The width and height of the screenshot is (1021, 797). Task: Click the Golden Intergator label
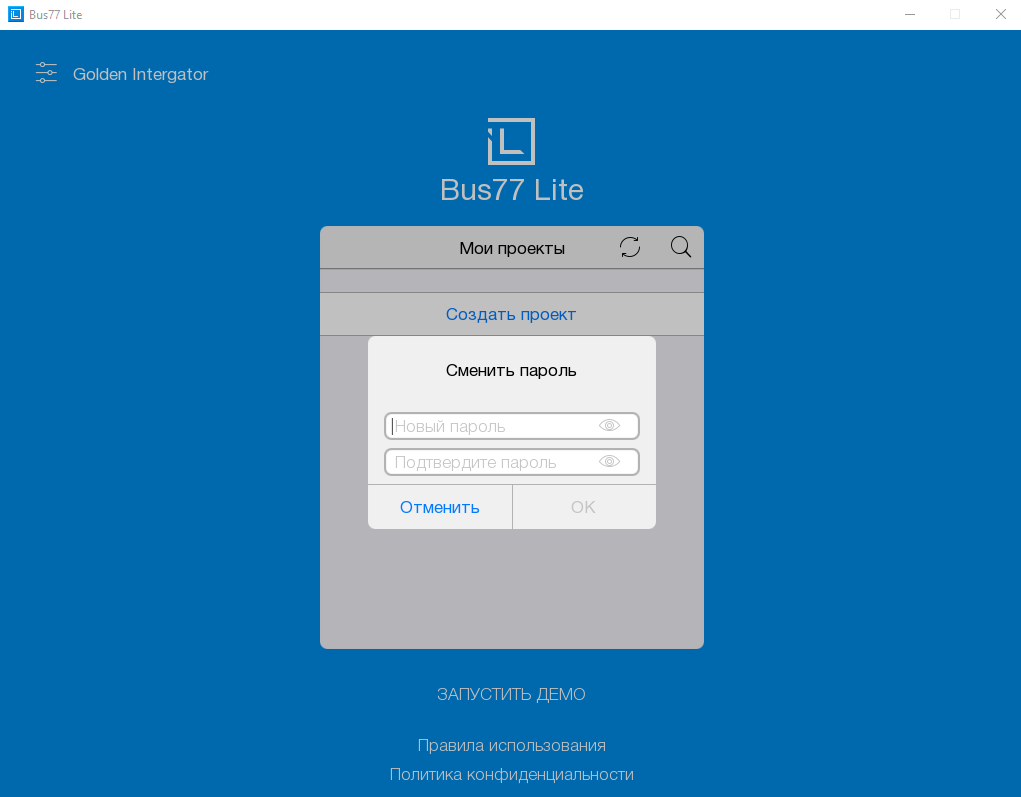(140, 74)
